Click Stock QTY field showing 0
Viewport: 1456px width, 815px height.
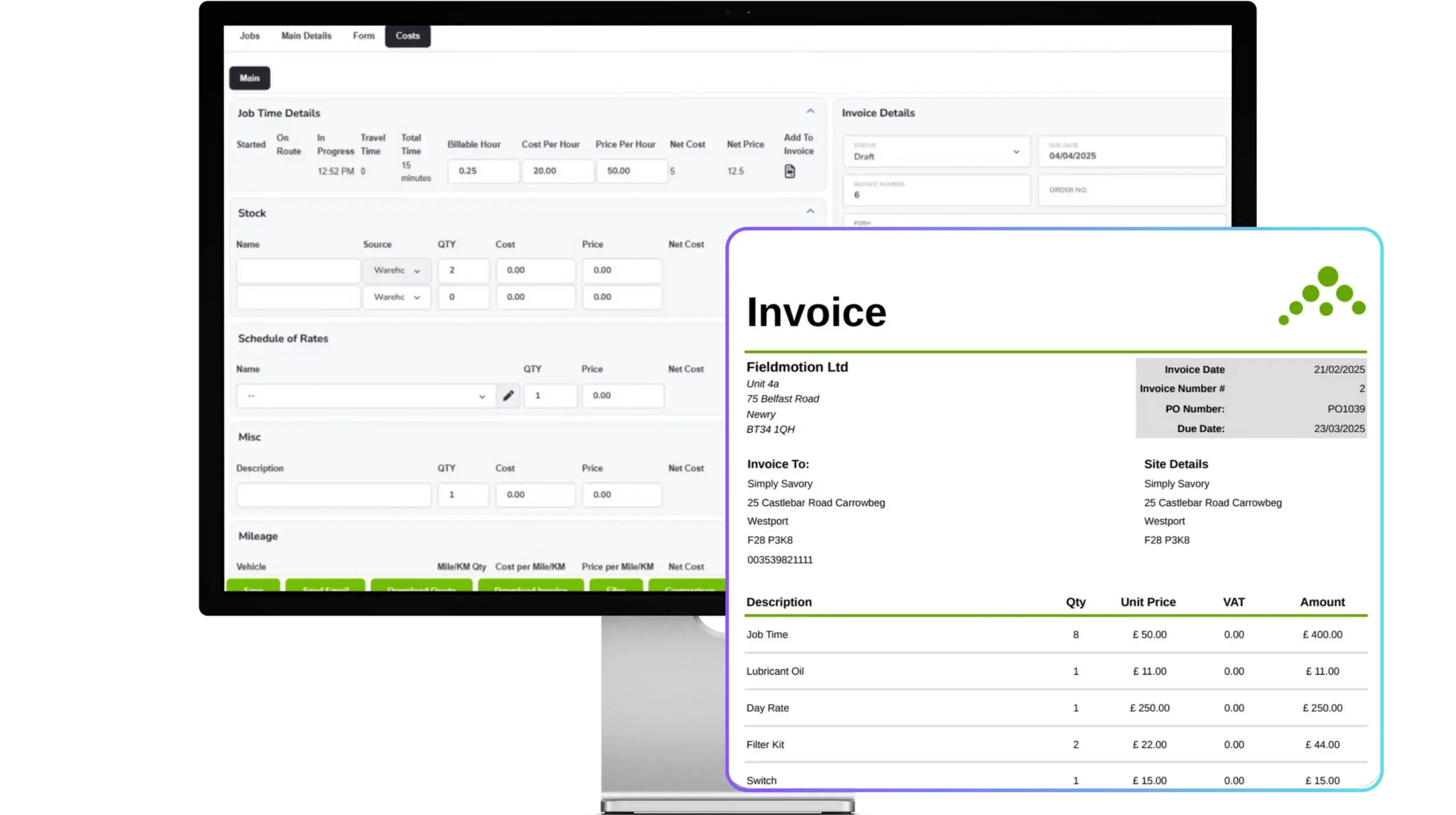[x=464, y=297]
